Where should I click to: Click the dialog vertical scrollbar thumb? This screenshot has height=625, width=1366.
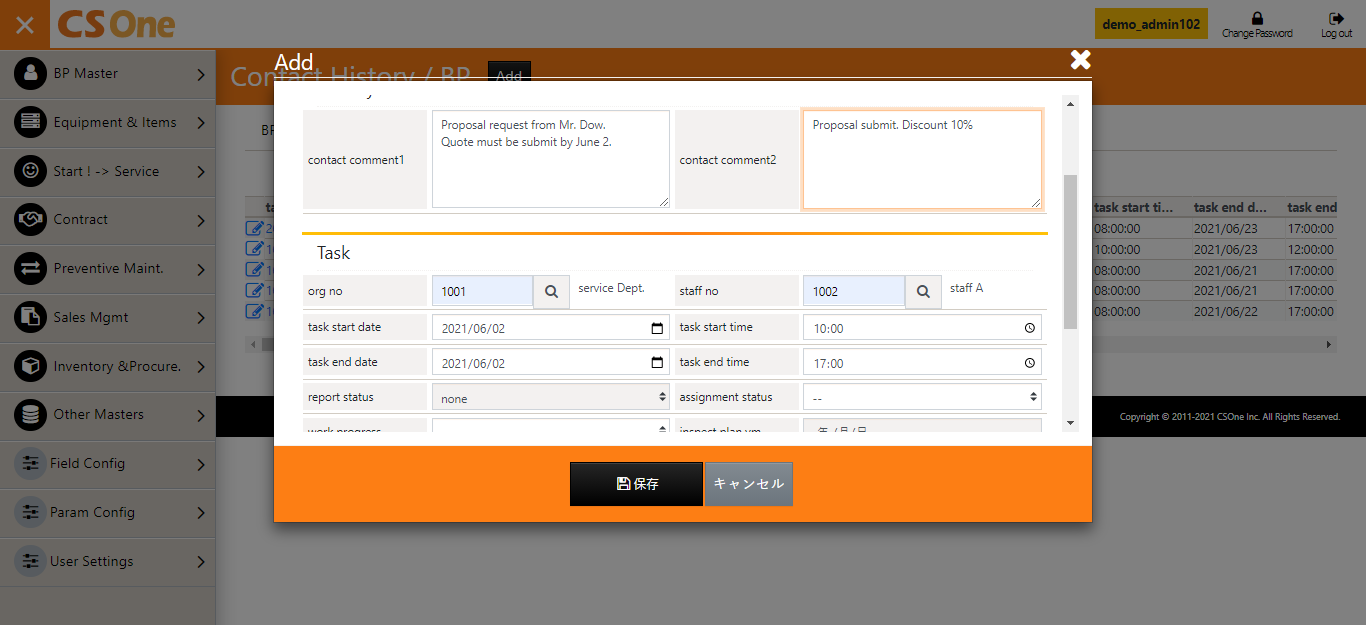tap(1070, 251)
